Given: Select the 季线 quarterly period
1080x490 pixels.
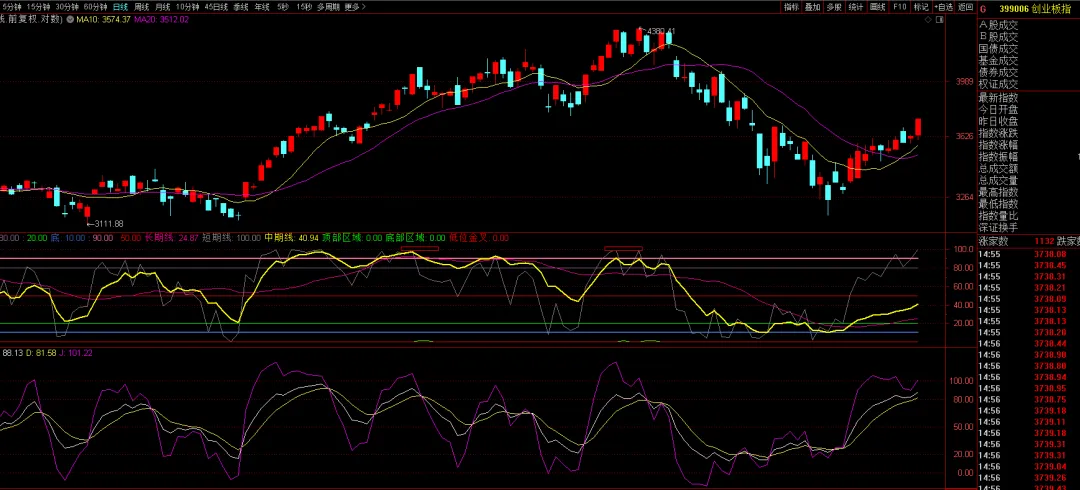Looking at the screenshot, I should 240,7.
